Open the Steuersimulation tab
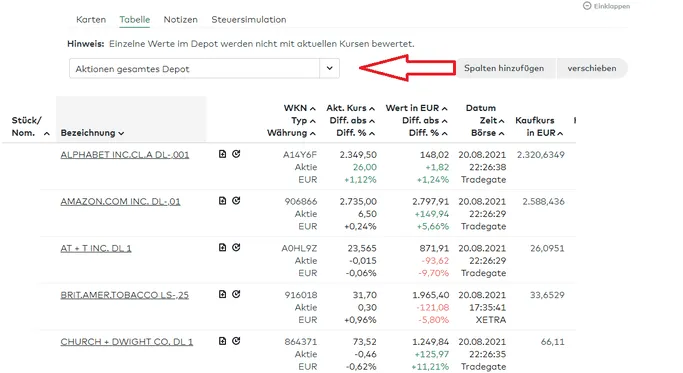This screenshot has width=683, height=373. pyautogui.click(x=249, y=20)
